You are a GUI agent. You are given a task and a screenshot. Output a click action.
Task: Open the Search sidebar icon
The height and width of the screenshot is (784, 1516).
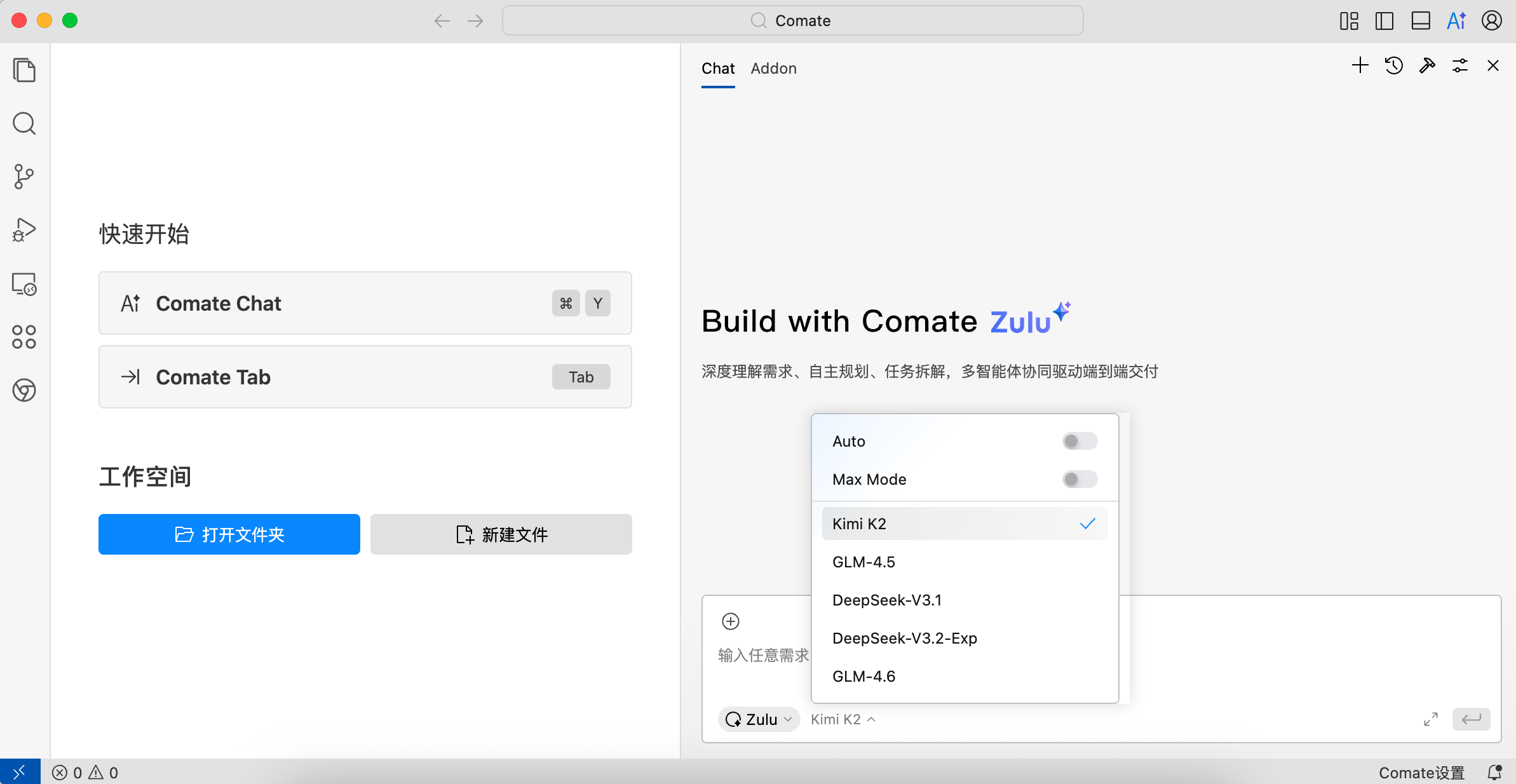pyautogui.click(x=24, y=123)
